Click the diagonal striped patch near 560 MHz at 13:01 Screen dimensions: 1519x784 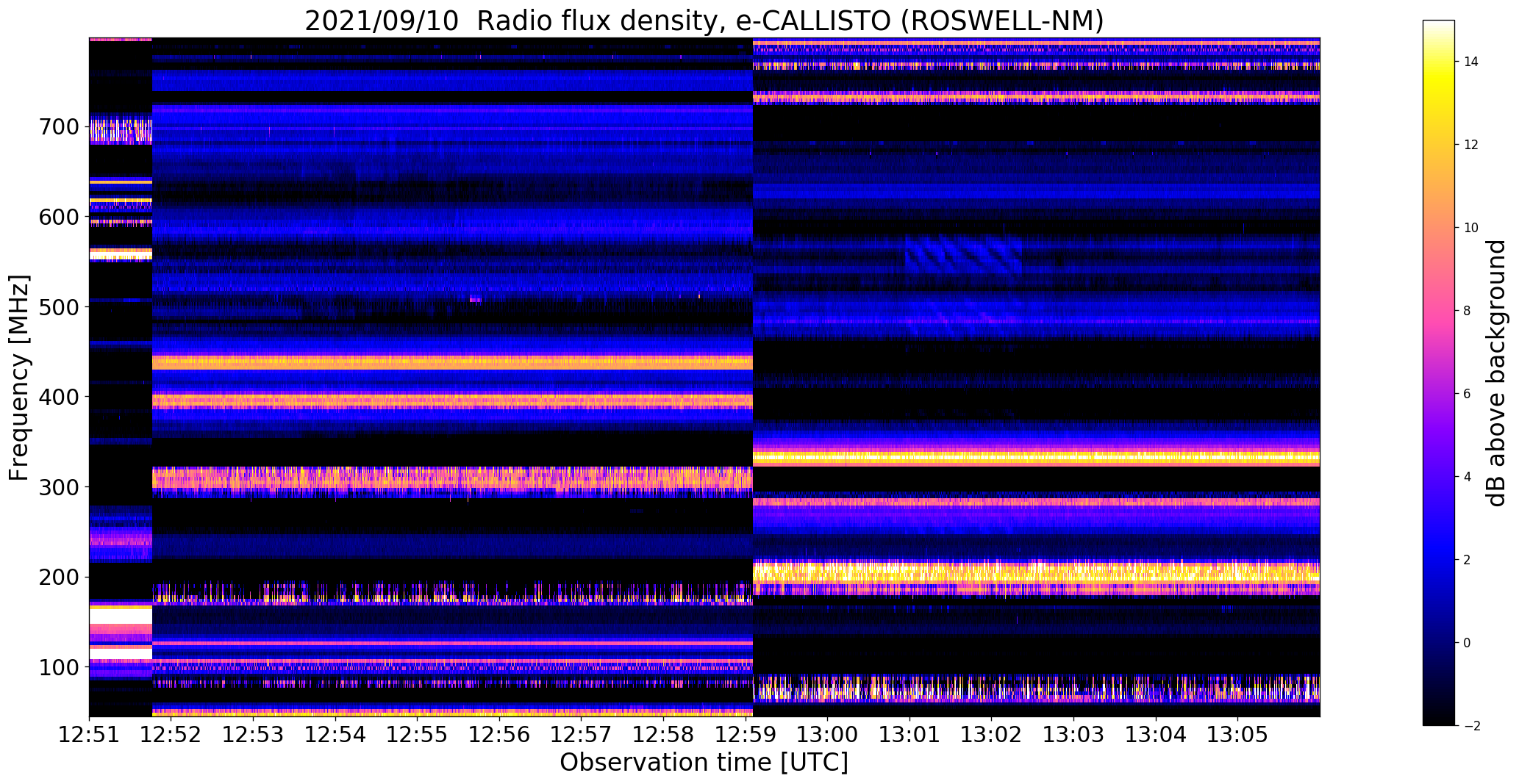[963, 255]
